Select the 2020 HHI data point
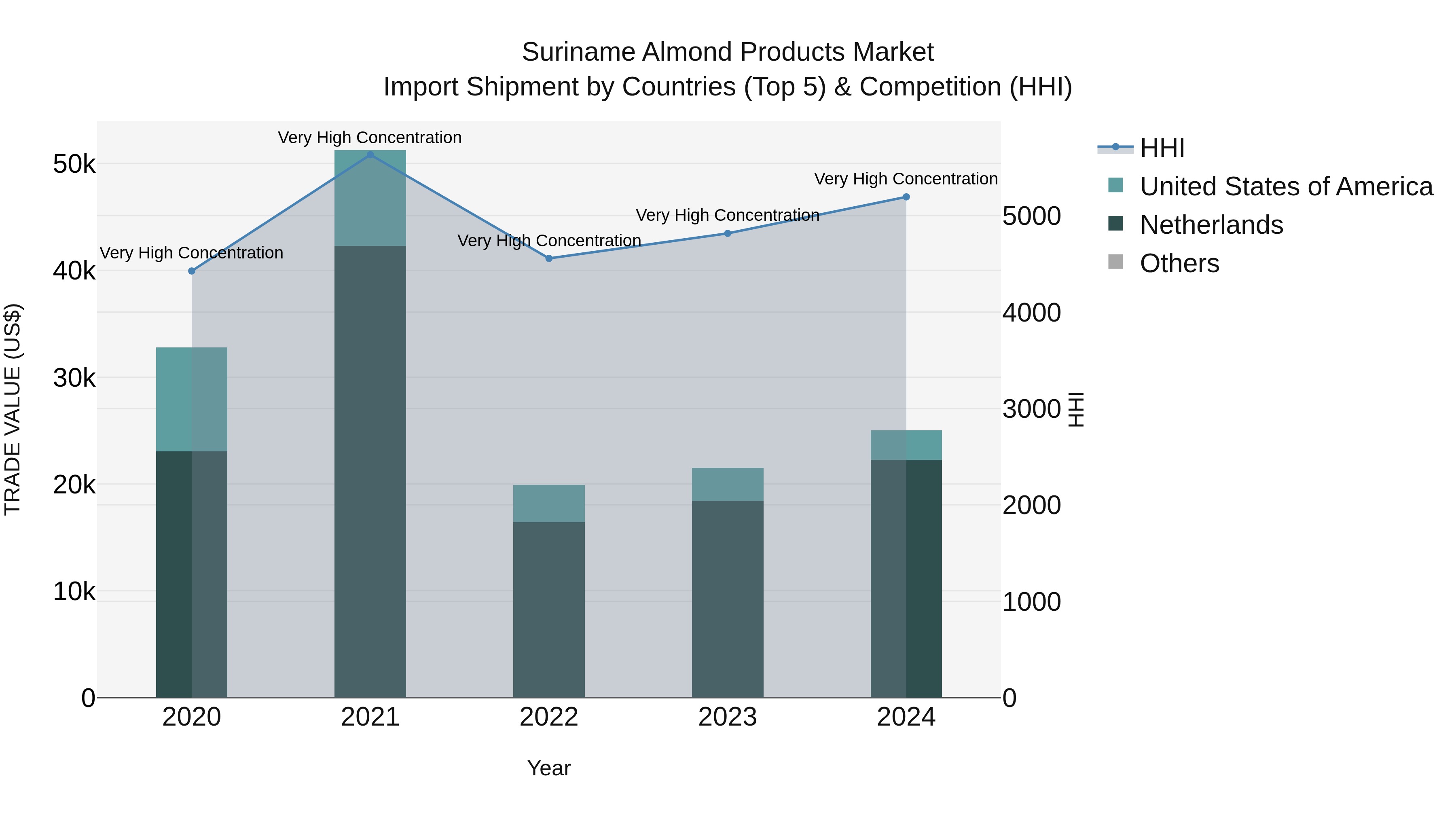 [x=192, y=271]
